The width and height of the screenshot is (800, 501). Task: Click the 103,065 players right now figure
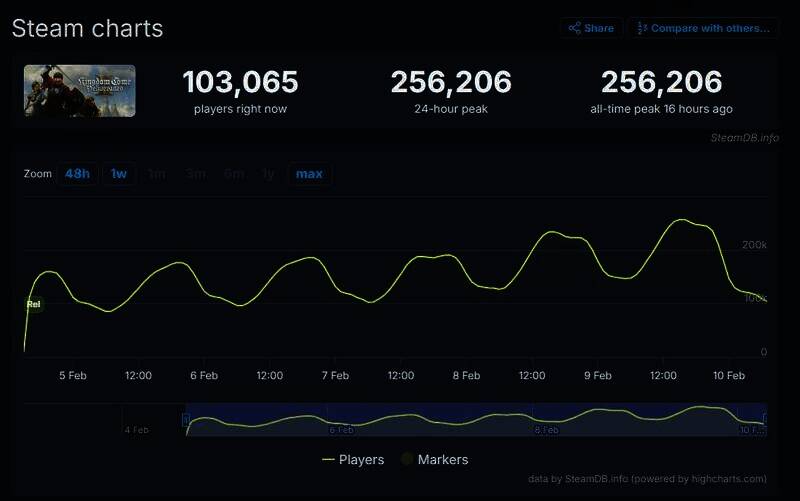coord(240,81)
